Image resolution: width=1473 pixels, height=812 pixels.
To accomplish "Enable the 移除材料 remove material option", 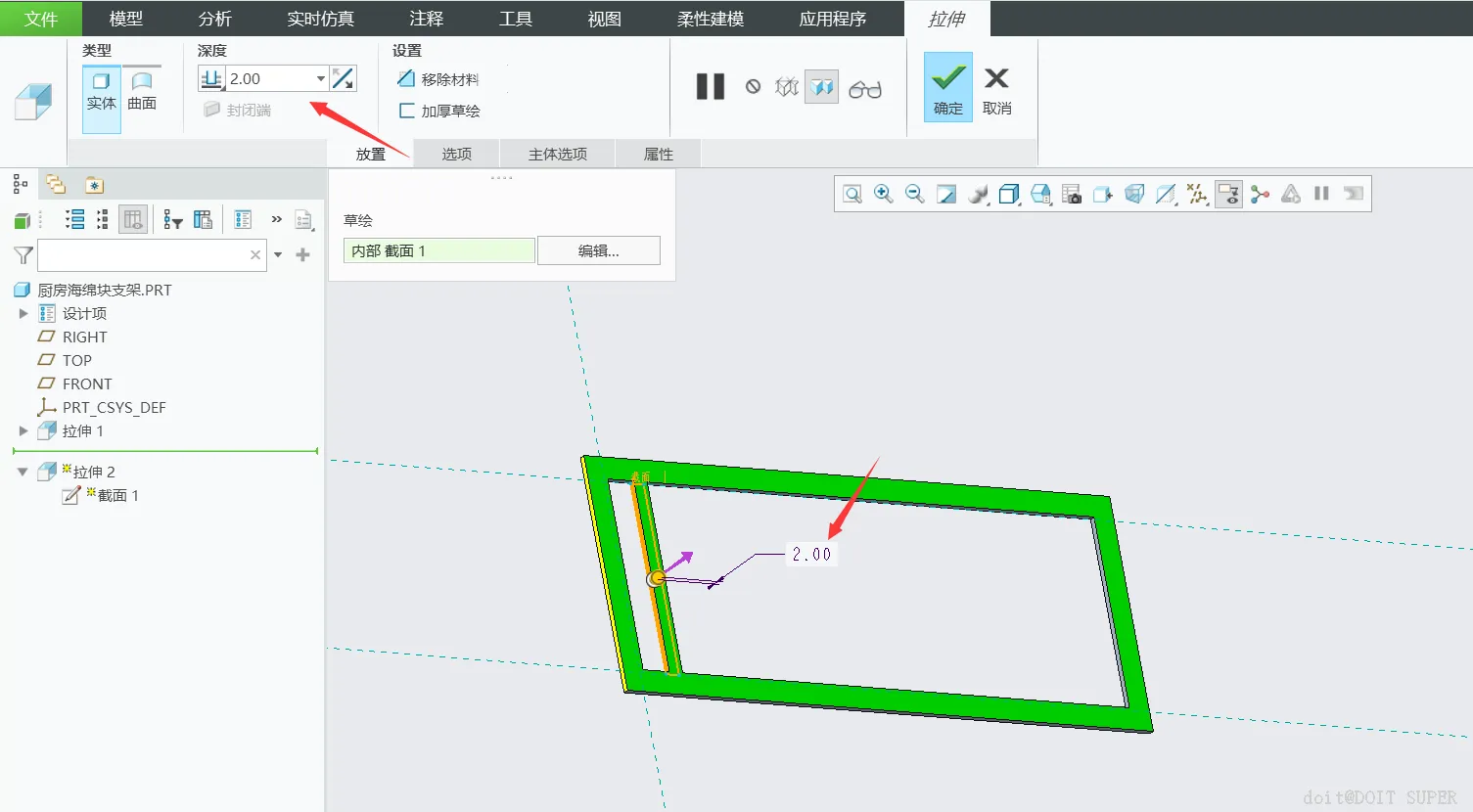I will (x=437, y=79).
